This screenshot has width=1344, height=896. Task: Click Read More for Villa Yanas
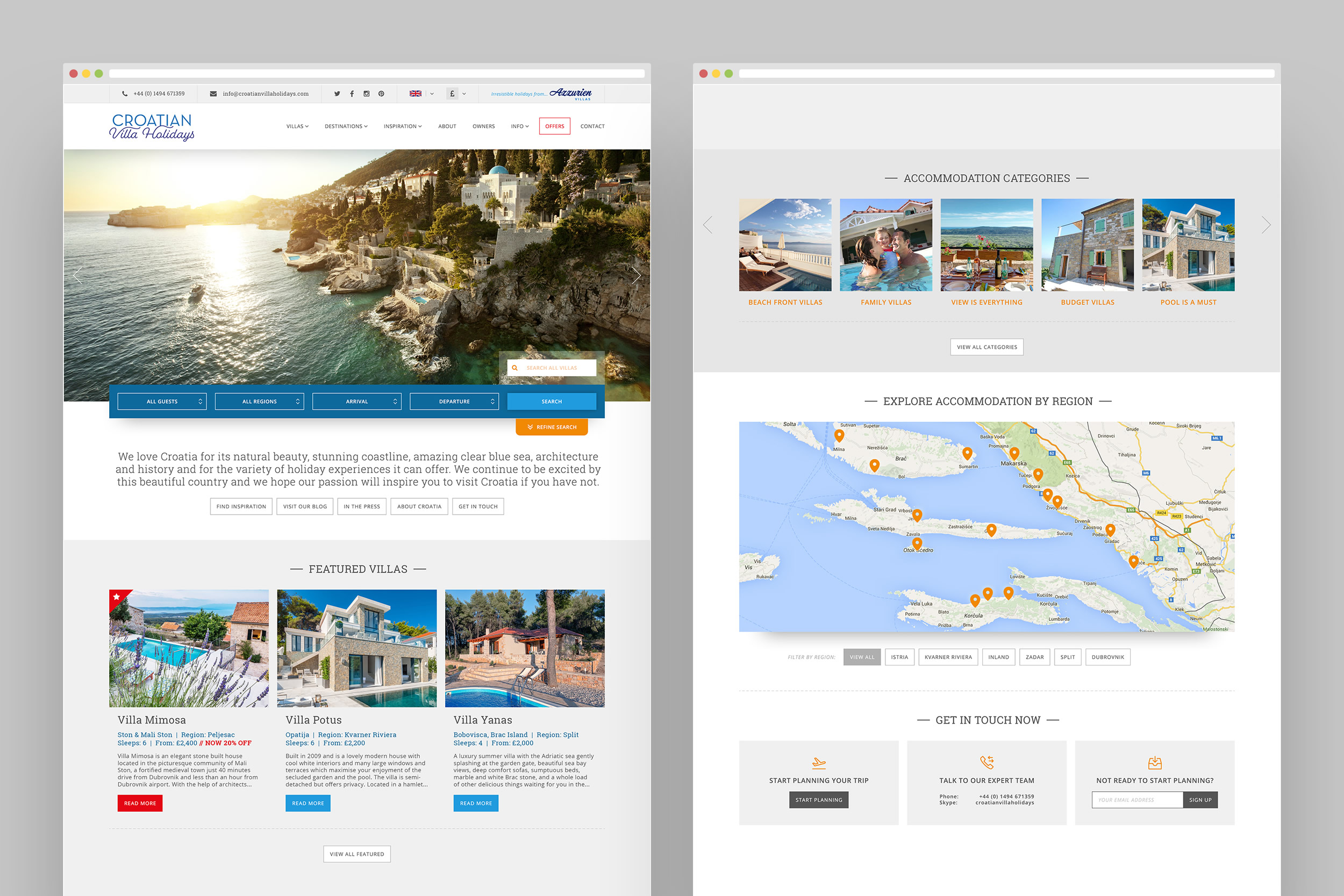(476, 804)
